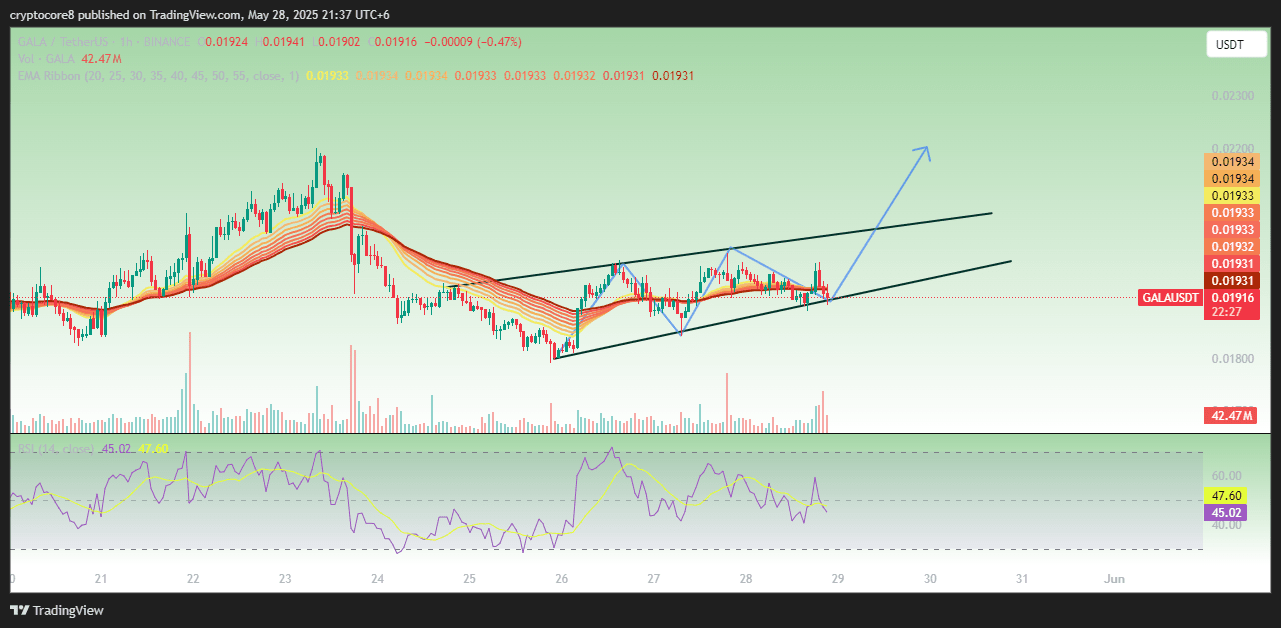Click the Jun label on time axis
Viewport: 1281px width, 628px height.
coord(1114,579)
